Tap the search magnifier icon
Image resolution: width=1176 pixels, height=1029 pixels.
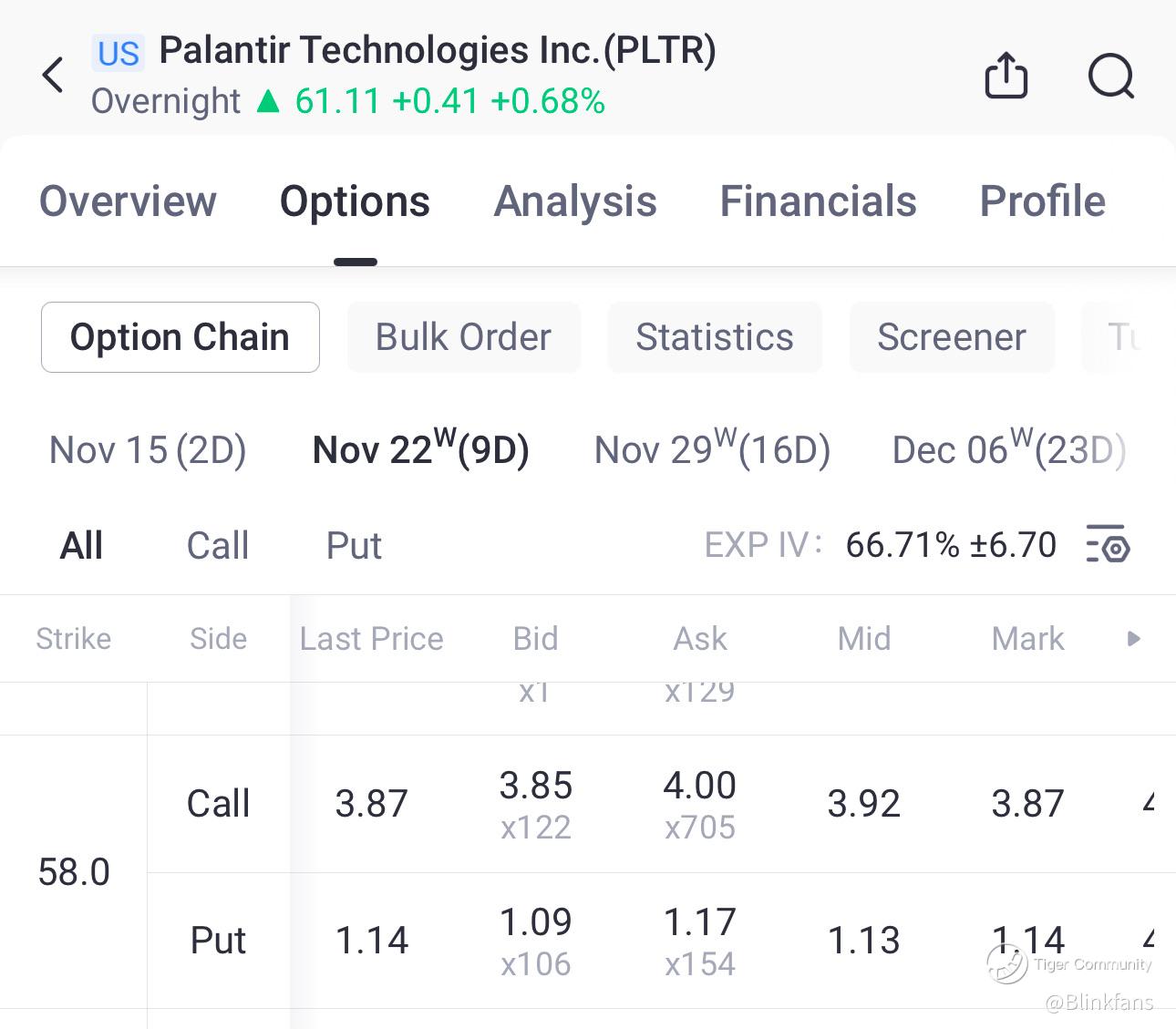pyautogui.click(x=1111, y=76)
